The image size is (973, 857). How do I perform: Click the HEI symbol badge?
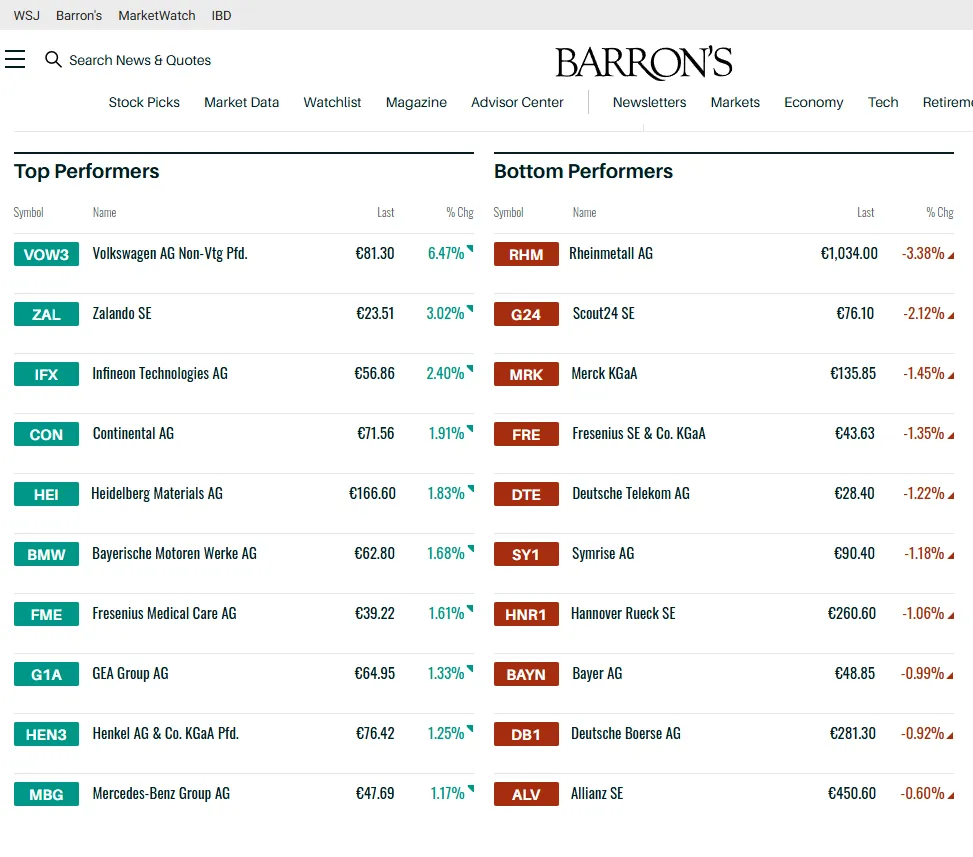coord(47,494)
